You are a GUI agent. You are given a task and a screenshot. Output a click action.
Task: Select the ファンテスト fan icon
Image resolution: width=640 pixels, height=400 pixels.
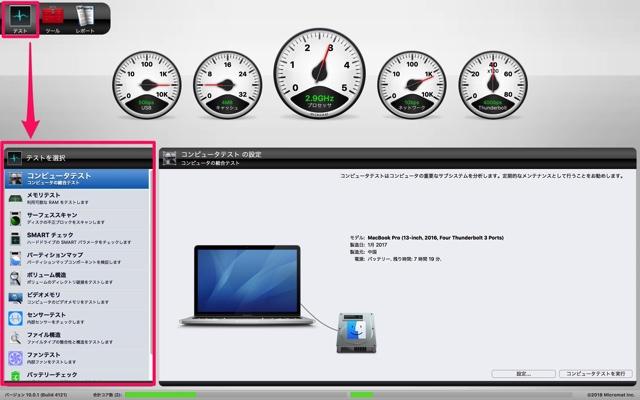coord(16,358)
